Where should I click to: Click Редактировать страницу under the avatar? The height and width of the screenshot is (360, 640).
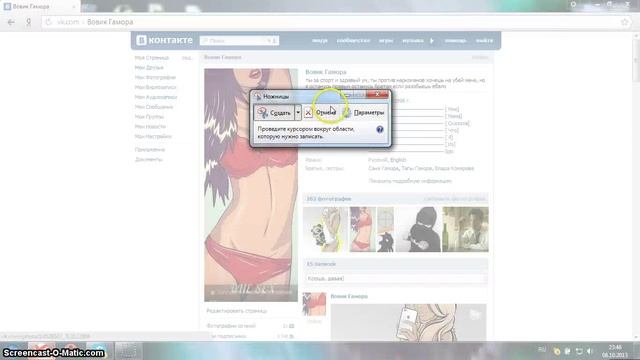pos(237,311)
